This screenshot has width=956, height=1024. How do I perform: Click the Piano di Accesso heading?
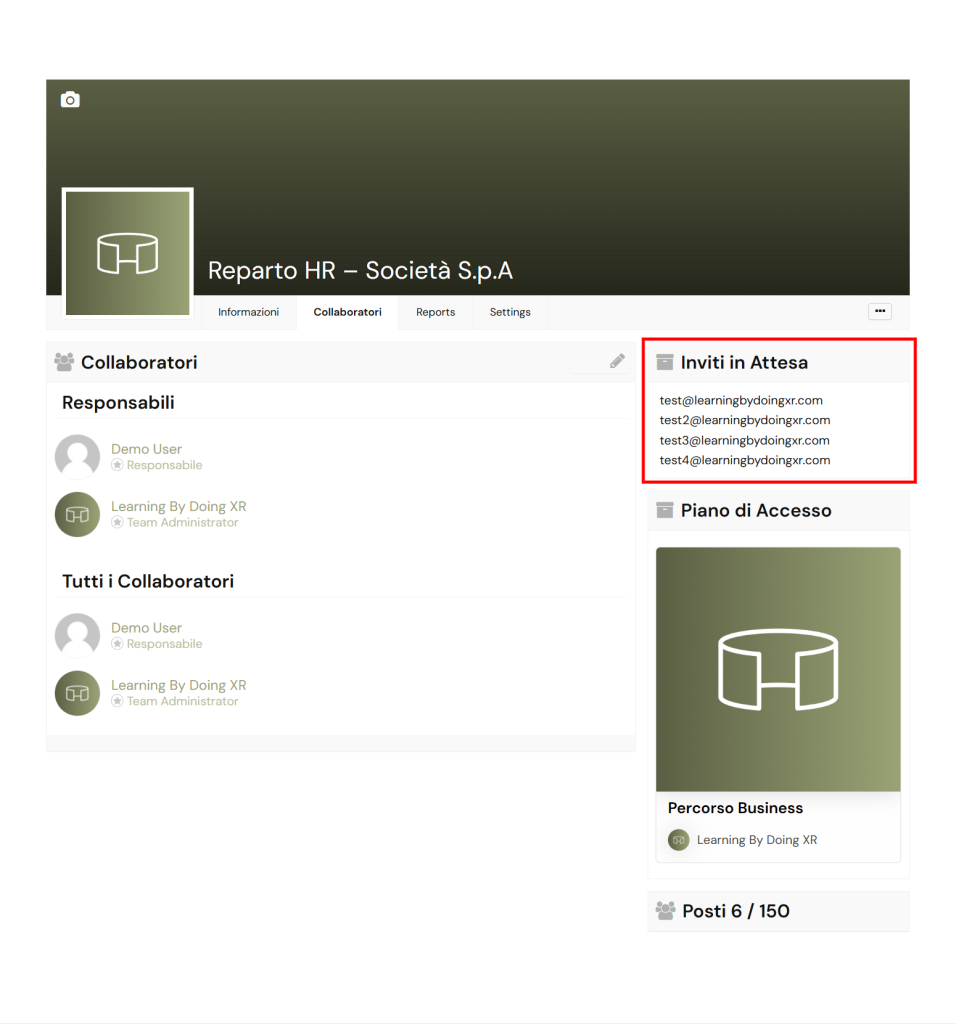click(756, 511)
